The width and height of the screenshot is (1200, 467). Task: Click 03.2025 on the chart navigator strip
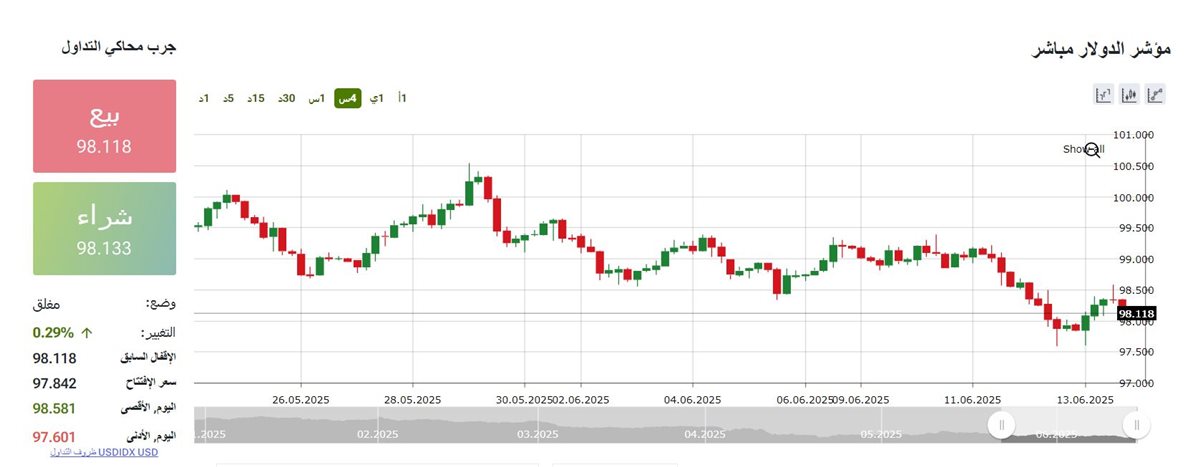pyautogui.click(x=537, y=435)
